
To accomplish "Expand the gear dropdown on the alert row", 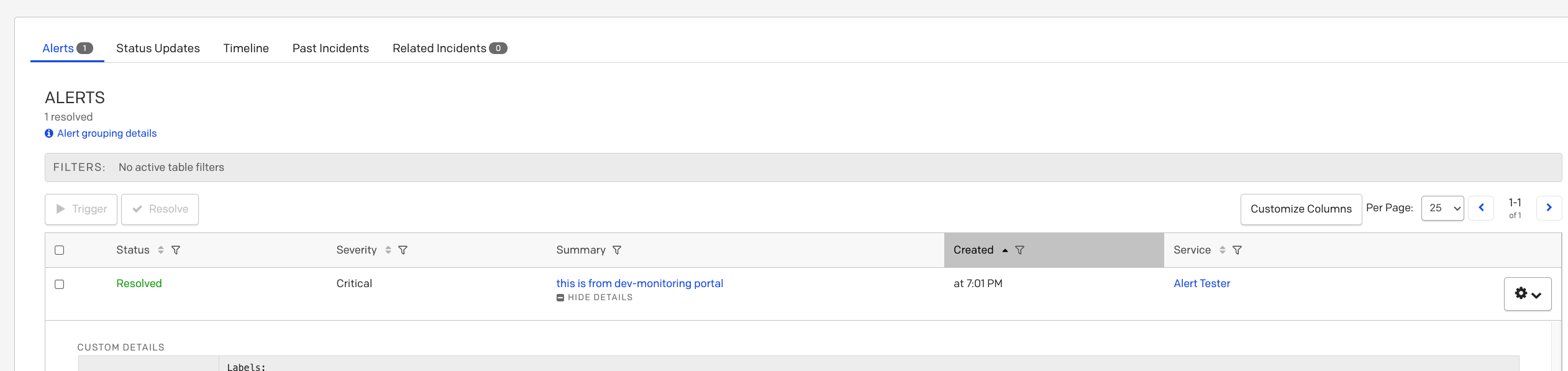I will click(x=1527, y=293).
